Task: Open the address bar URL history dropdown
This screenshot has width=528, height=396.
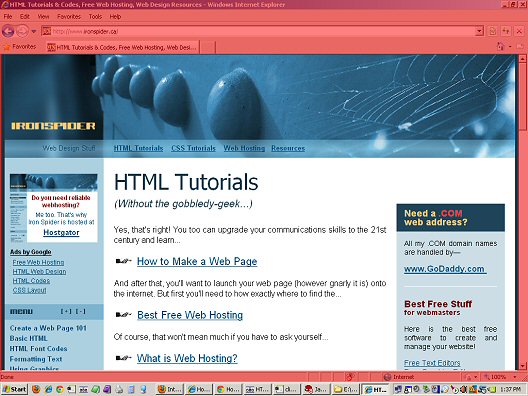Action: (x=479, y=32)
